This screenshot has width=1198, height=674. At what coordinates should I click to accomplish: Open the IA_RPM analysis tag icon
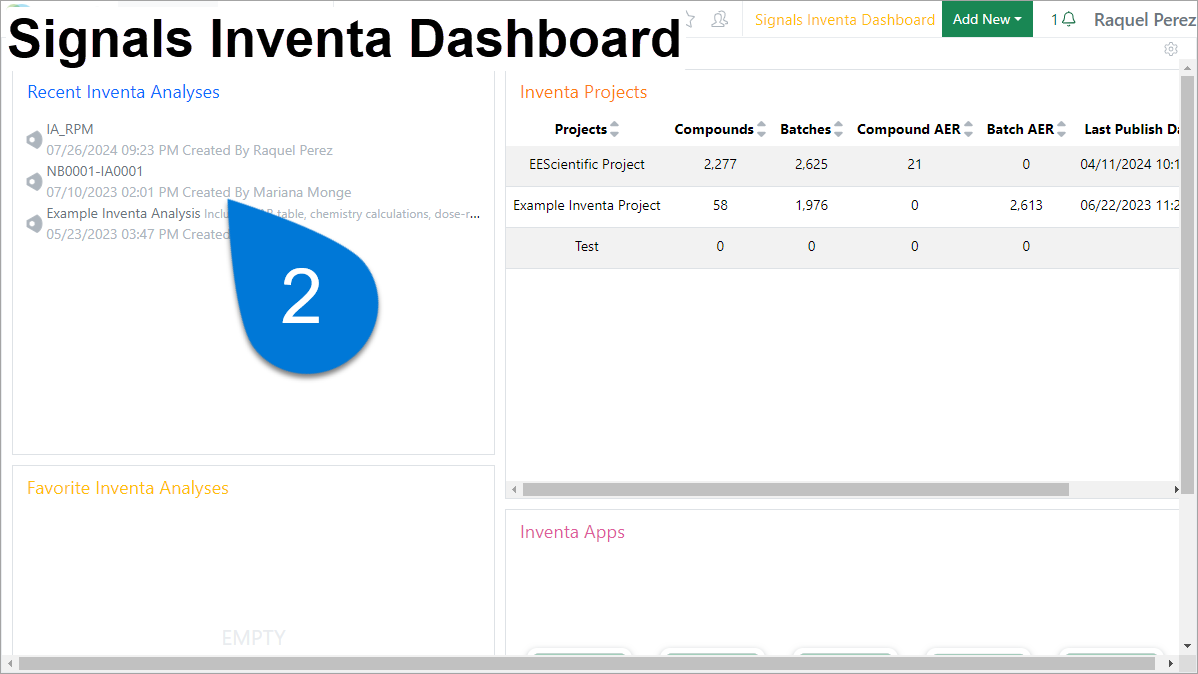point(33,139)
